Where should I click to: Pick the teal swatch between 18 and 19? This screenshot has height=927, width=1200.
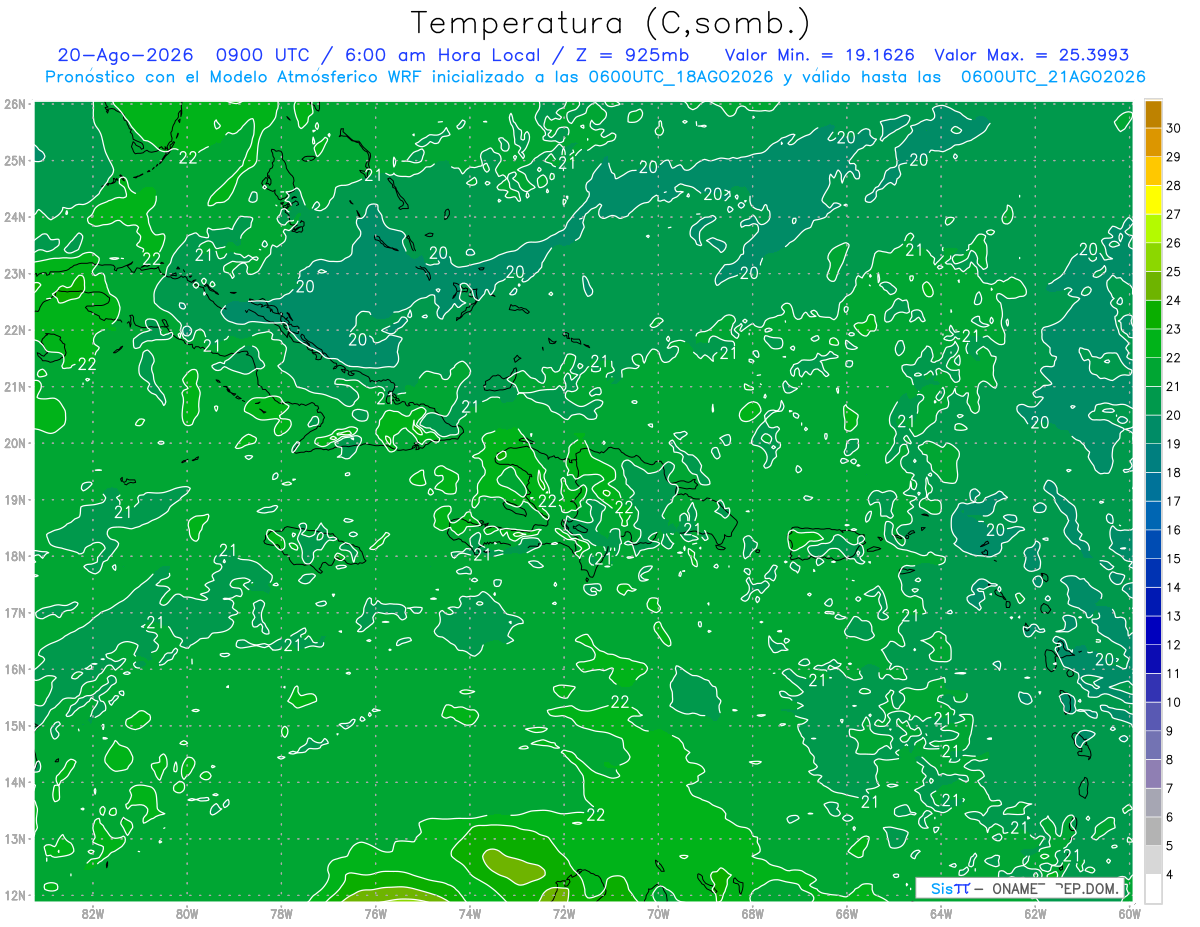[1153, 458]
